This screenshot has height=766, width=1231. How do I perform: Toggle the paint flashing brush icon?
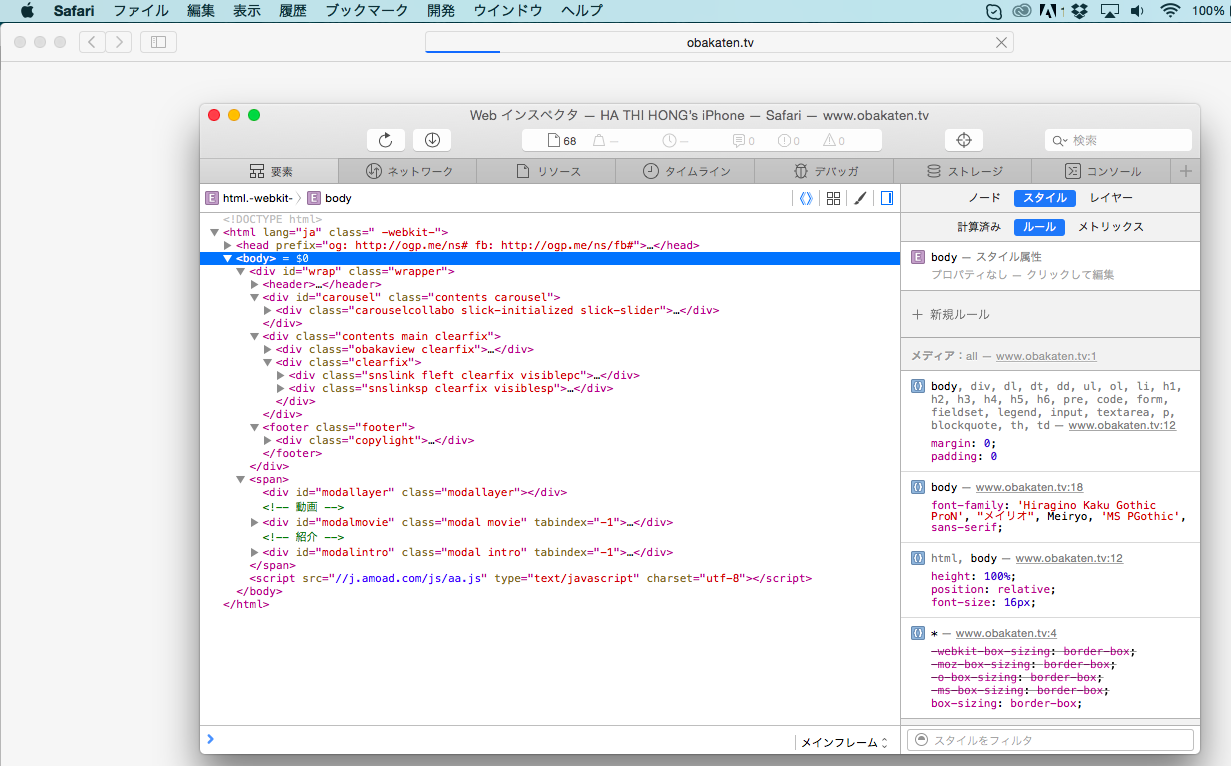click(859, 198)
